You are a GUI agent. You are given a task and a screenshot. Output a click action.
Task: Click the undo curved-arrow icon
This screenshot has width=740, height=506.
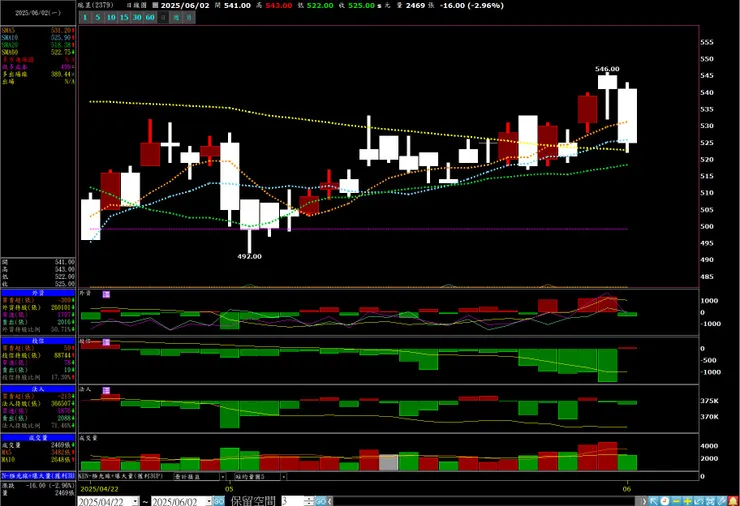click(x=699, y=501)
